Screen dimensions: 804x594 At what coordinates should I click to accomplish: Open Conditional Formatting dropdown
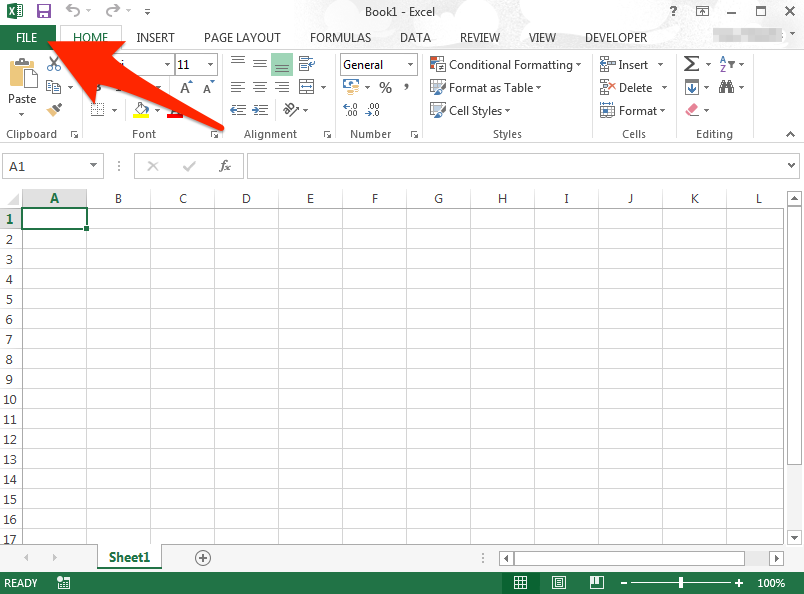pos(506,65)
